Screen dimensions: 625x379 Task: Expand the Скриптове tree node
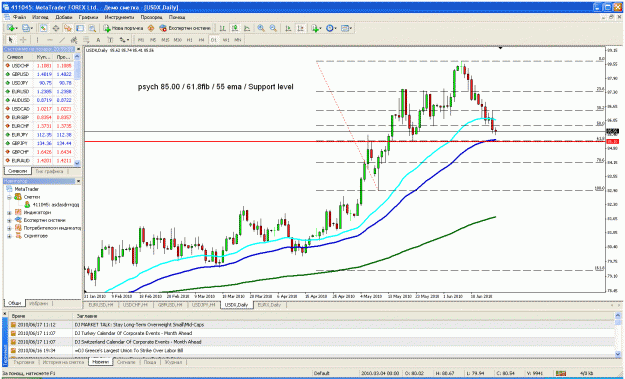9,236
